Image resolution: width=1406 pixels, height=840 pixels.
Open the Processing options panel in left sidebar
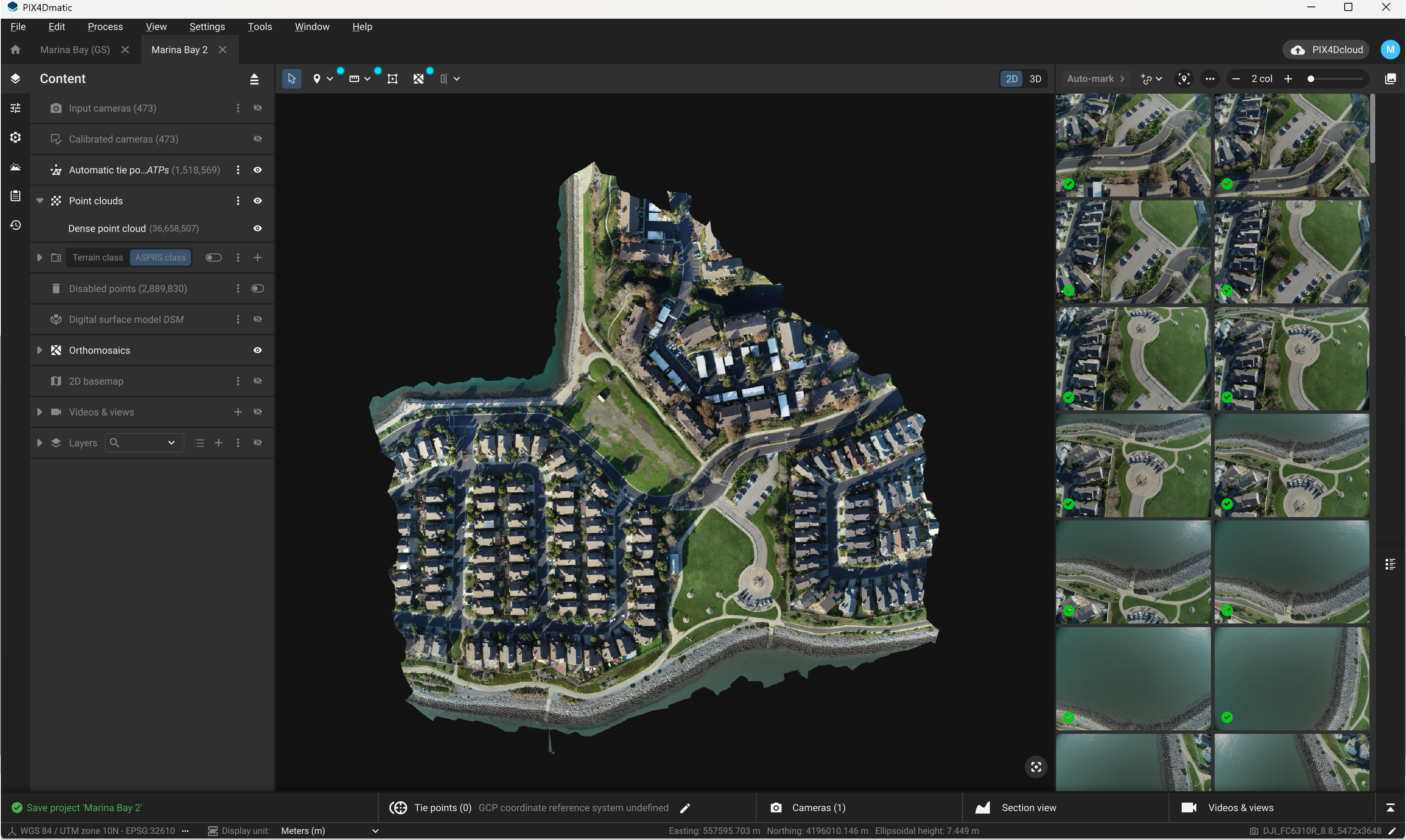click(x=15, y=108)
